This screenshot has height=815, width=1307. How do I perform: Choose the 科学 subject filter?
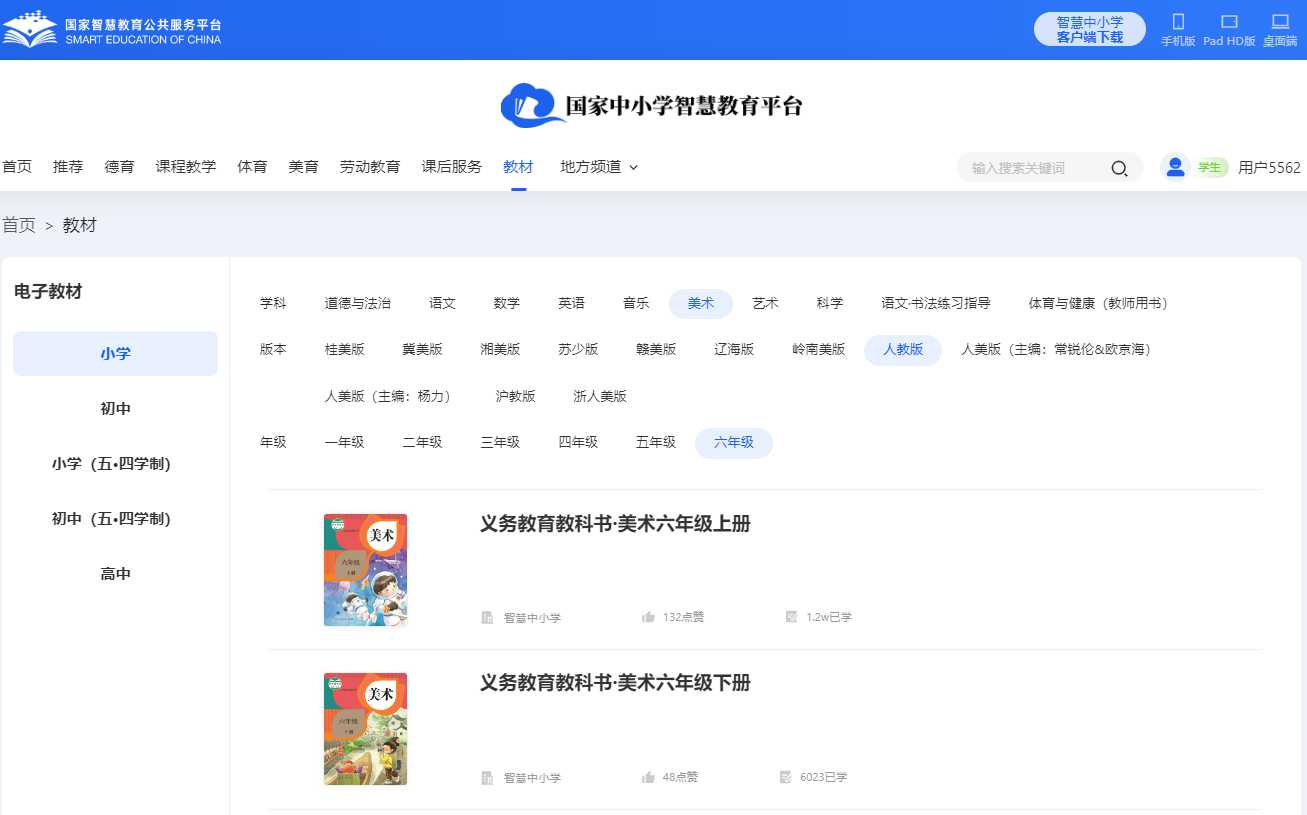830,303
